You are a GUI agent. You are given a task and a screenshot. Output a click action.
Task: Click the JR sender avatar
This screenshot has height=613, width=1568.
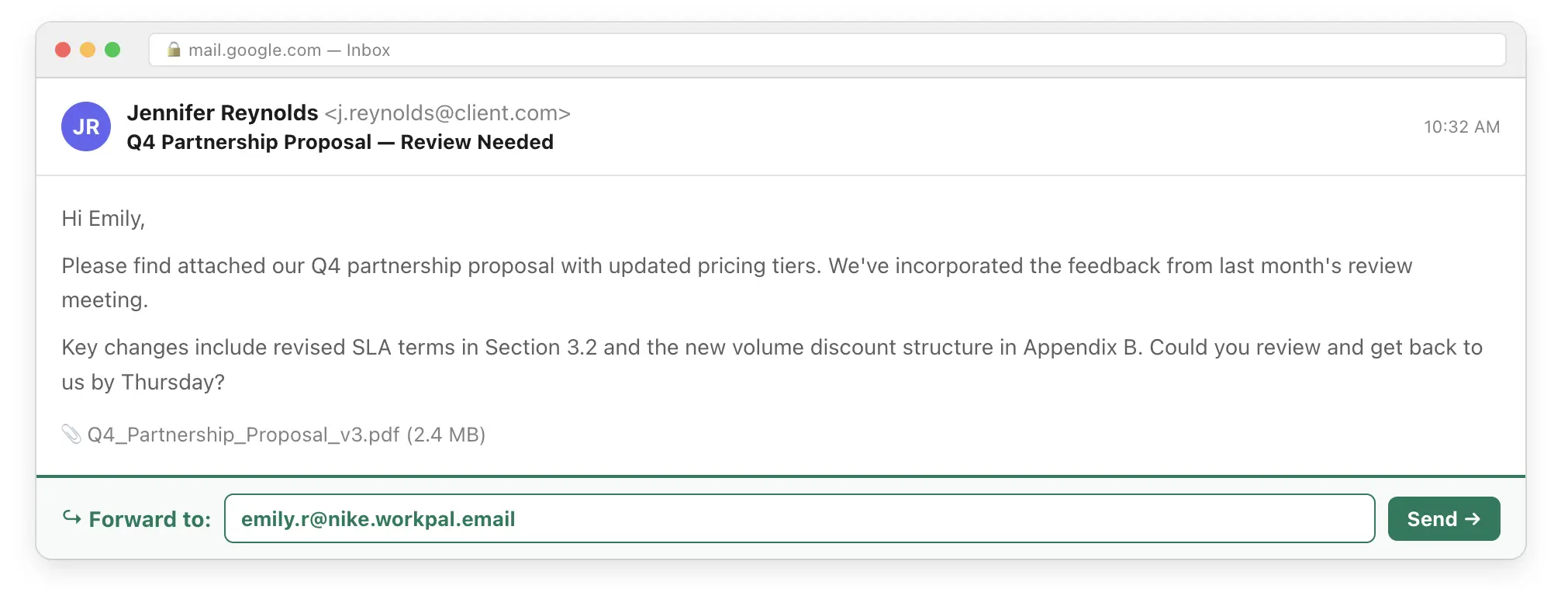[86, 126]
